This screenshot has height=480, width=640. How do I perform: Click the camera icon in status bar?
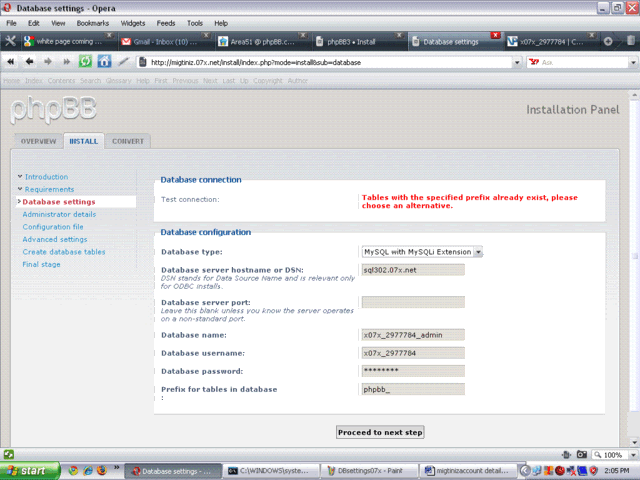click(582, 454)
